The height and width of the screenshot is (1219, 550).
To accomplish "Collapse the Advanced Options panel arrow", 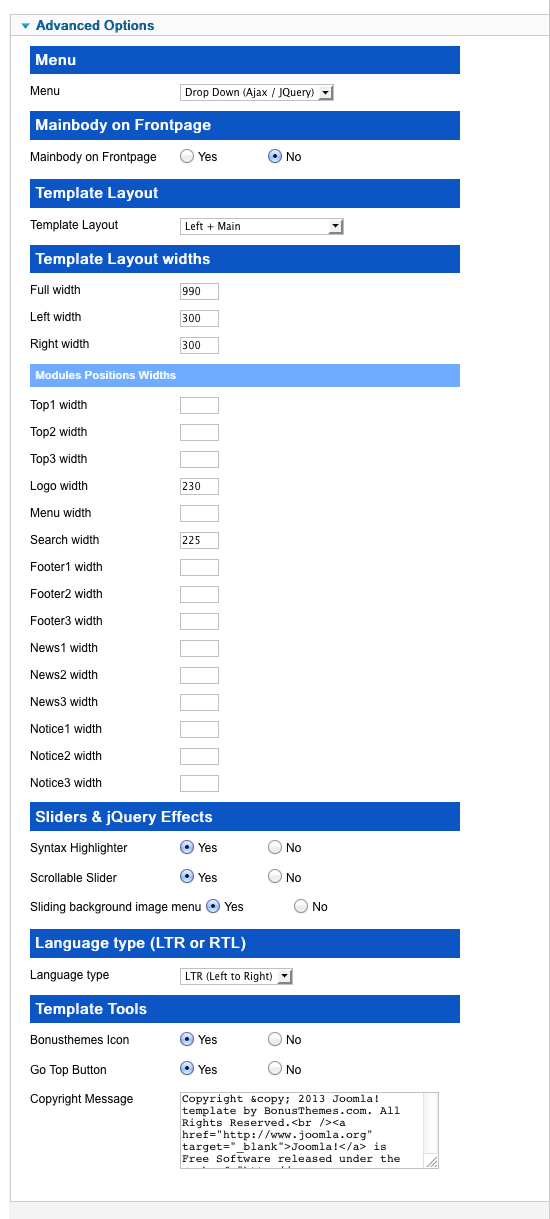I will [x=25, y=26].
